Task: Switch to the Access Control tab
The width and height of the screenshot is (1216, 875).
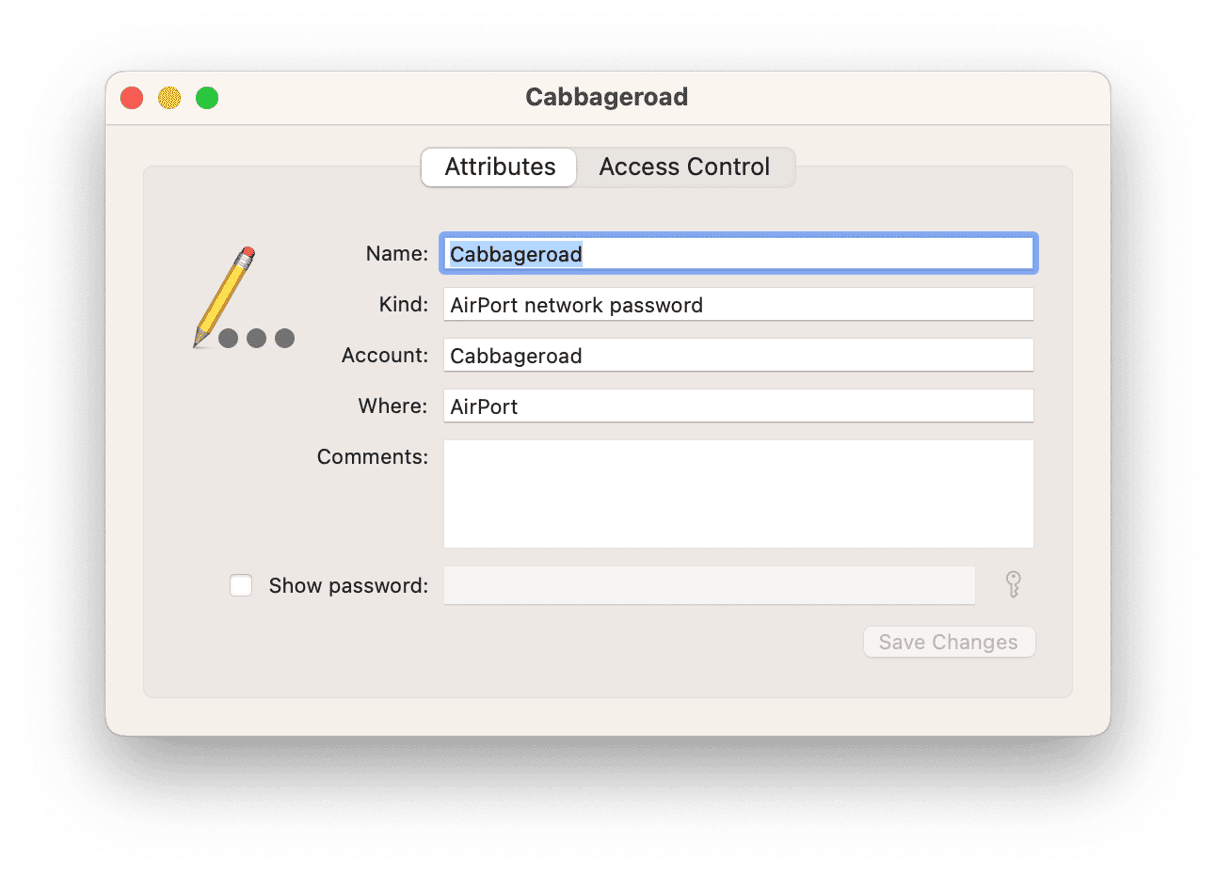Action: point(685,167)
